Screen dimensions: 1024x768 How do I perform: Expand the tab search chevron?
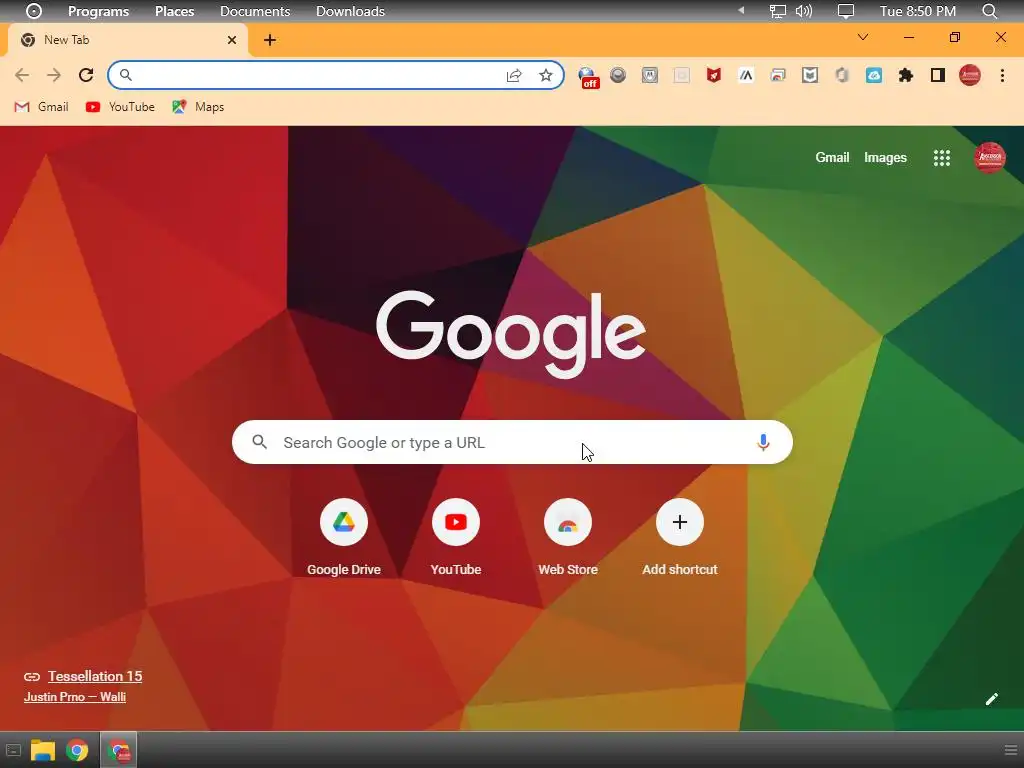tap(863, 37)
